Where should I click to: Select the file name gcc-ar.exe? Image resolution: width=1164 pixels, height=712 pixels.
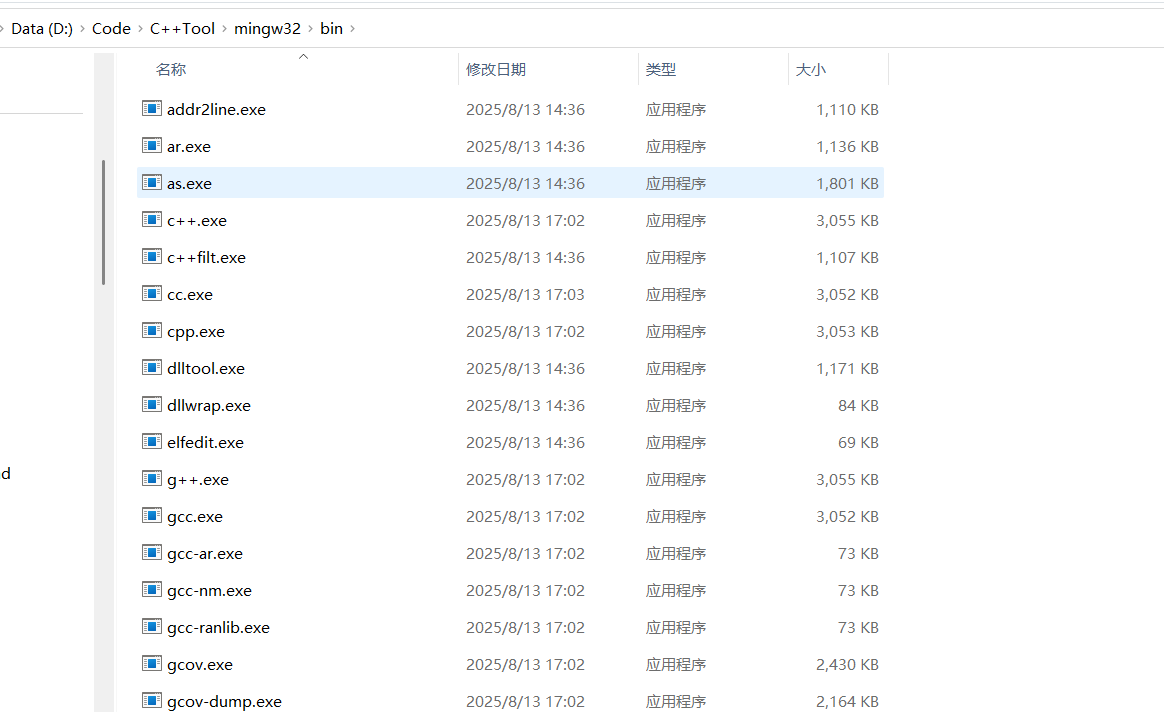tap(205, 554)
